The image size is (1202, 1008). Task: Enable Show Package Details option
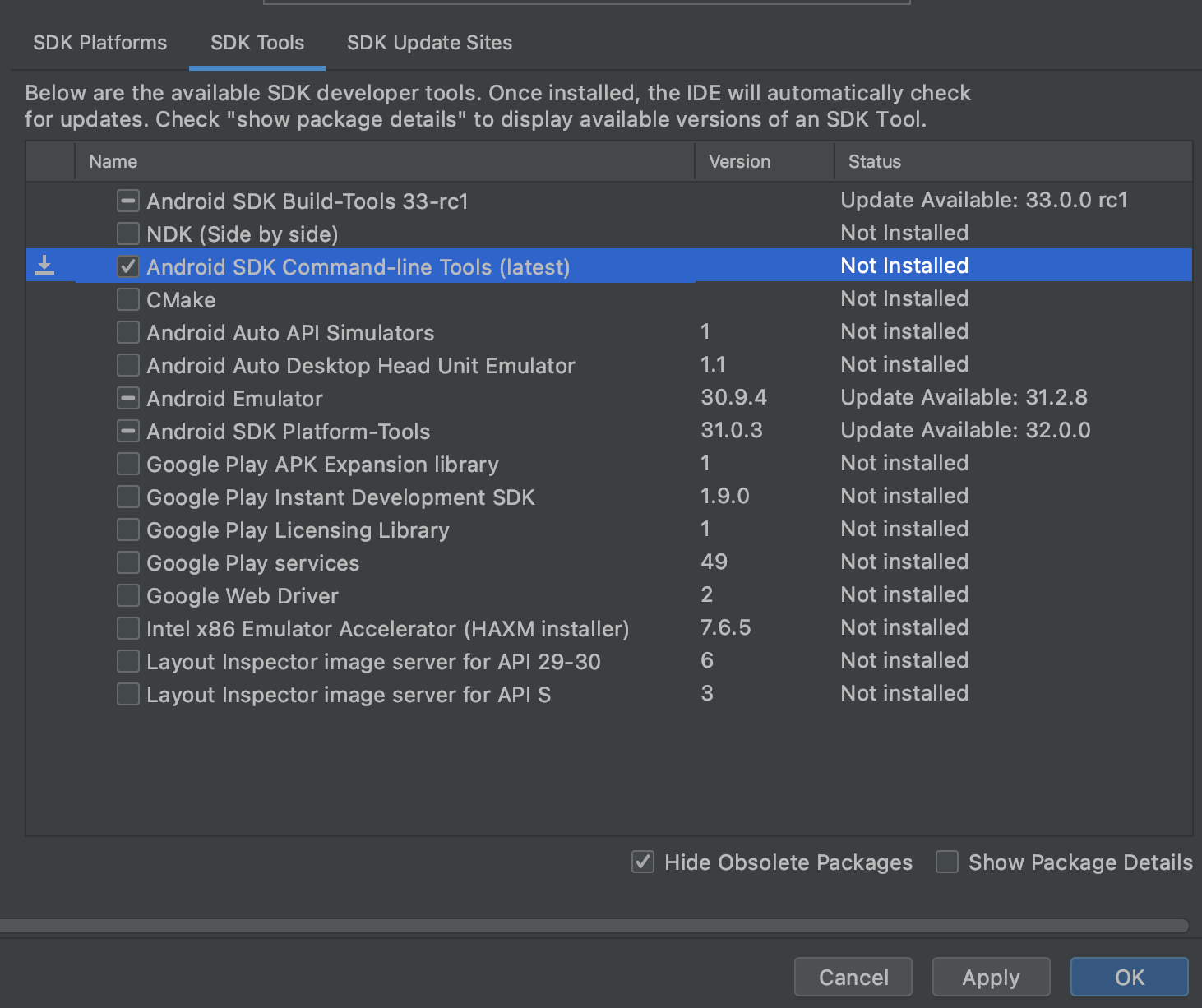tap(947, 862)
